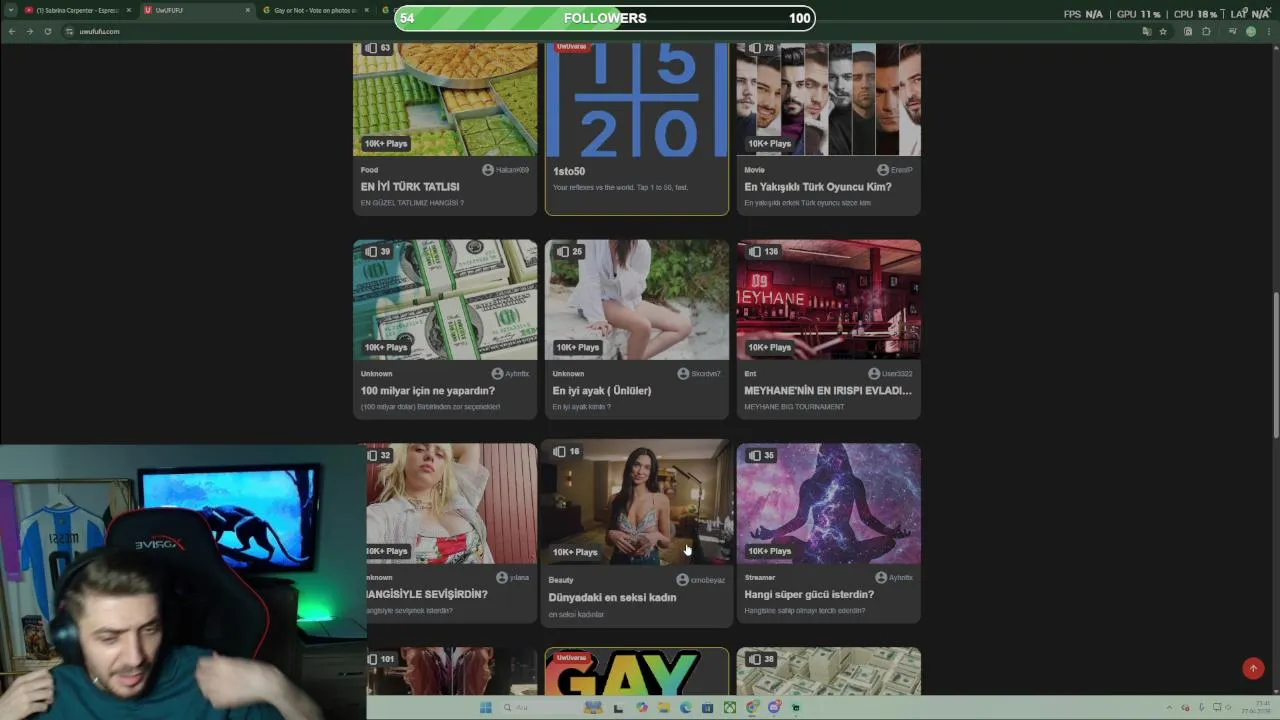Open 100 milyar için ne yapardın? quiz
The image size is (1280, 720).
(x=428, y=391)
